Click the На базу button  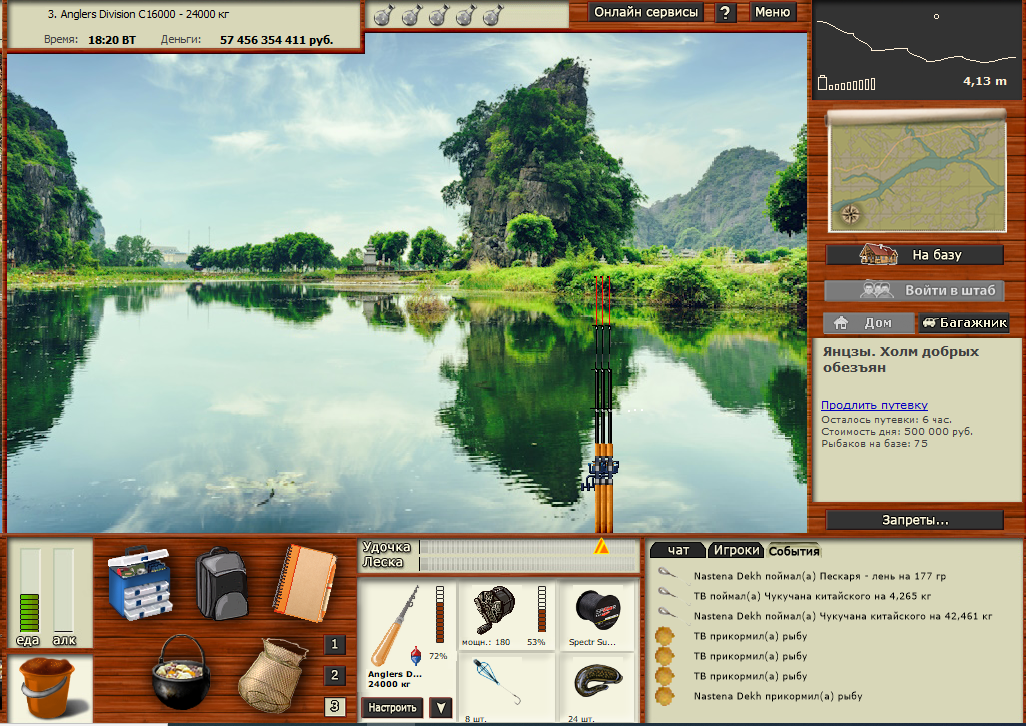point(915,254)
